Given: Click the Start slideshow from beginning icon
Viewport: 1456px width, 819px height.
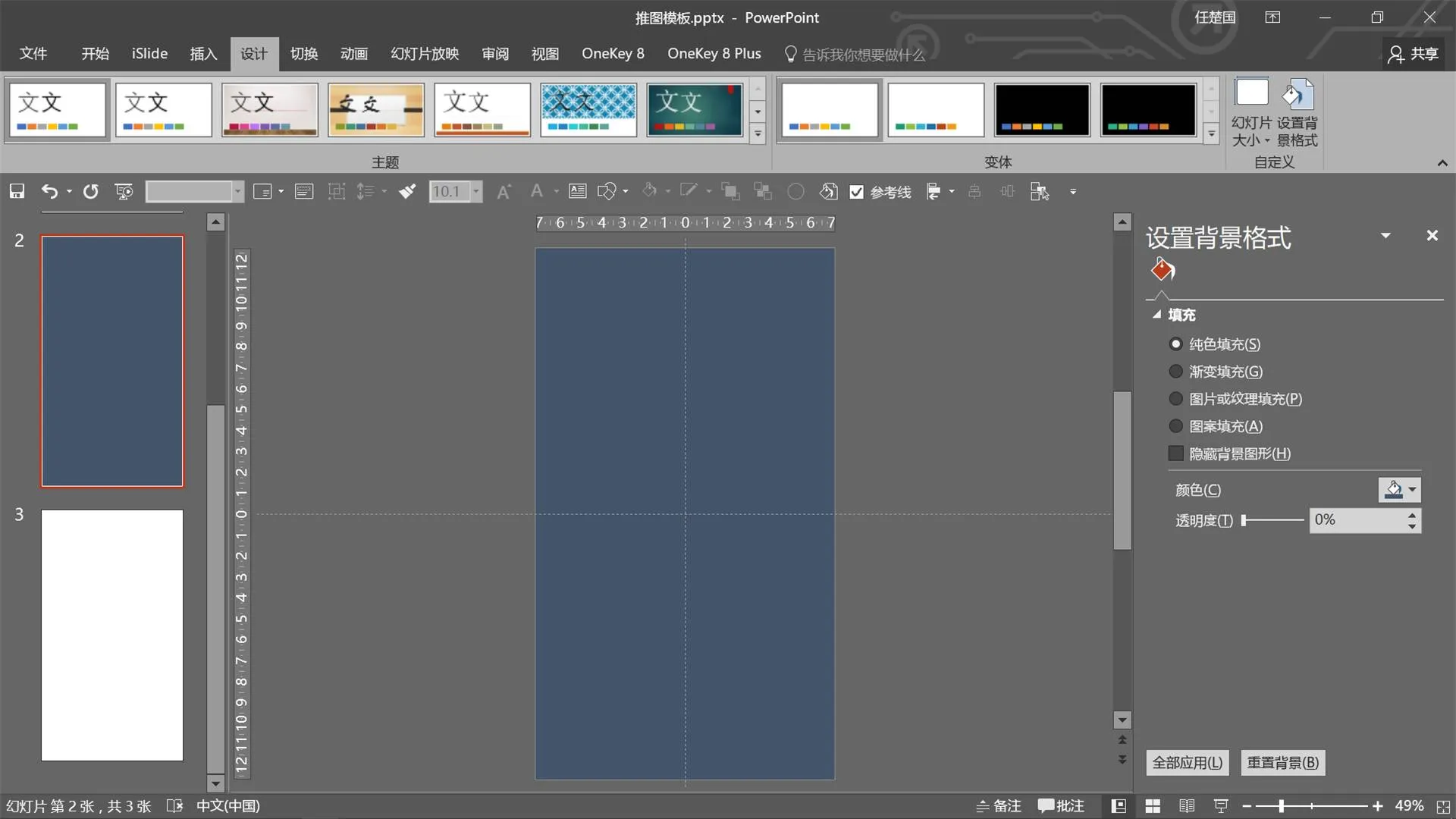Looking at the screenshot, I should pos(124,192).
